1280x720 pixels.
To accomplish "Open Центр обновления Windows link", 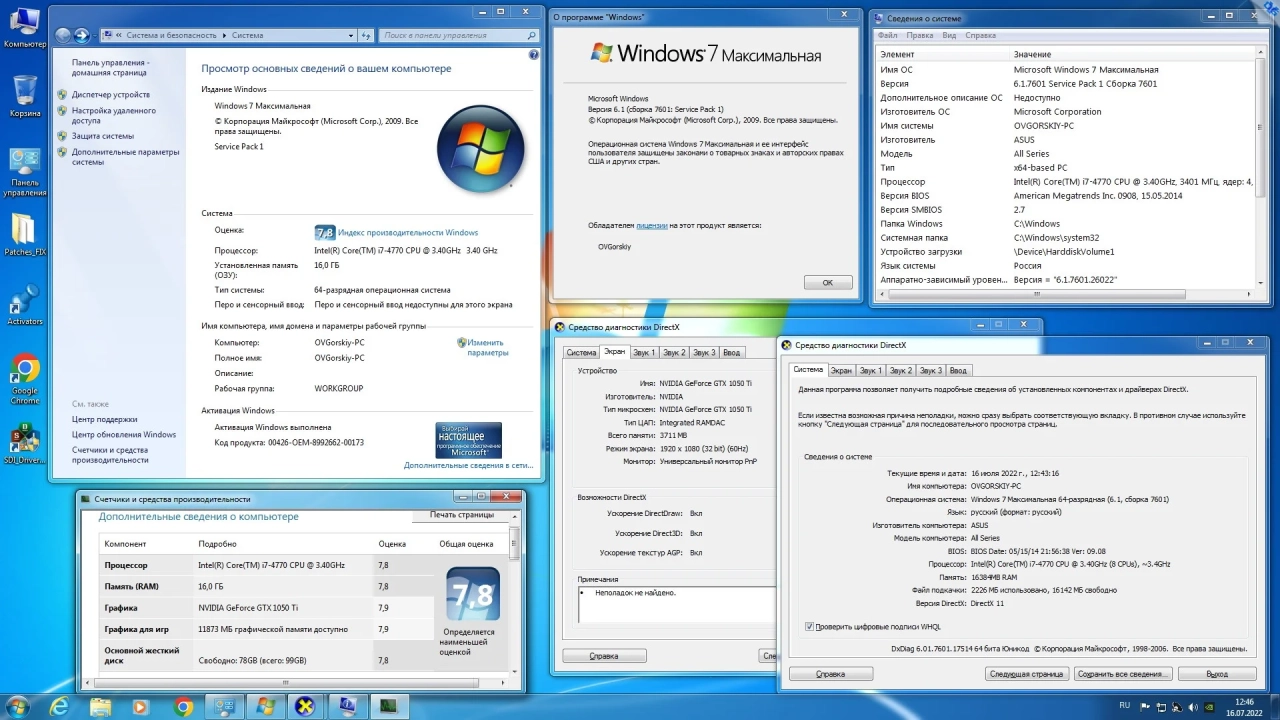I will [x=124, y=435].
